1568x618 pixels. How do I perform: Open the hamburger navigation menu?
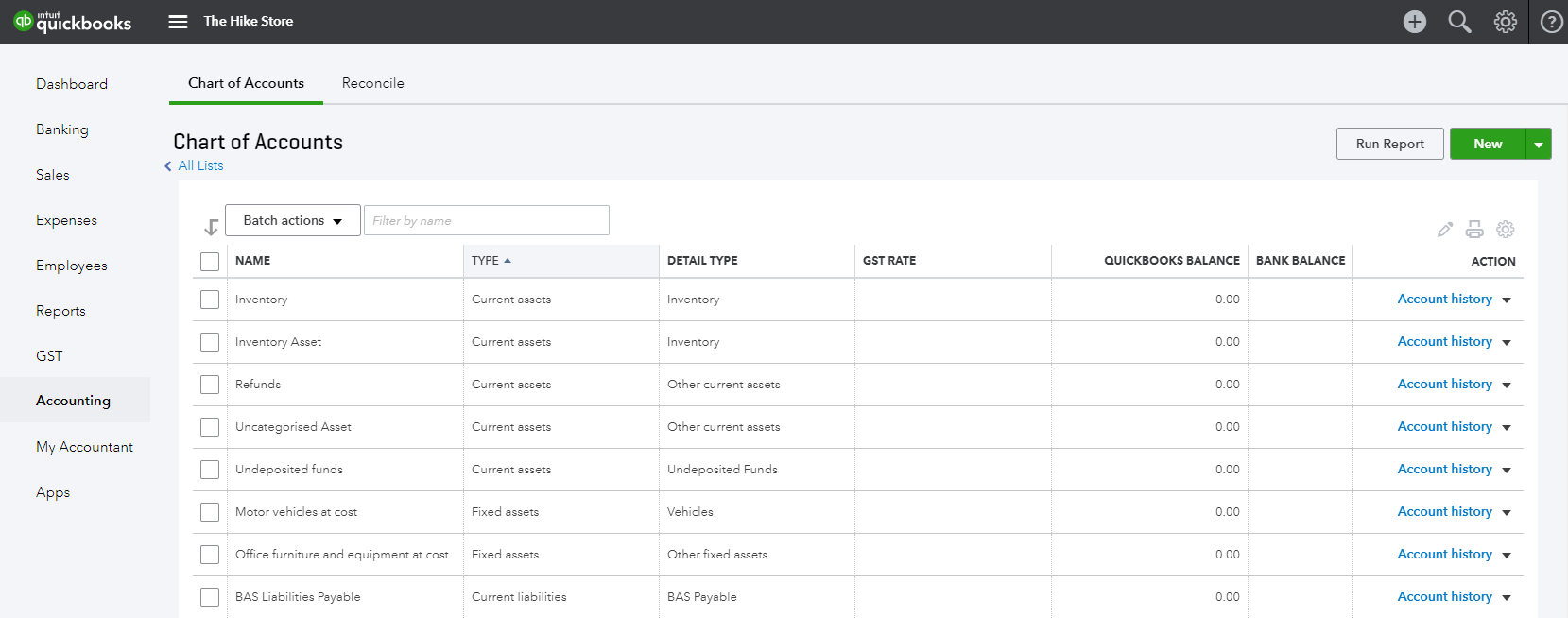point(178,22)
